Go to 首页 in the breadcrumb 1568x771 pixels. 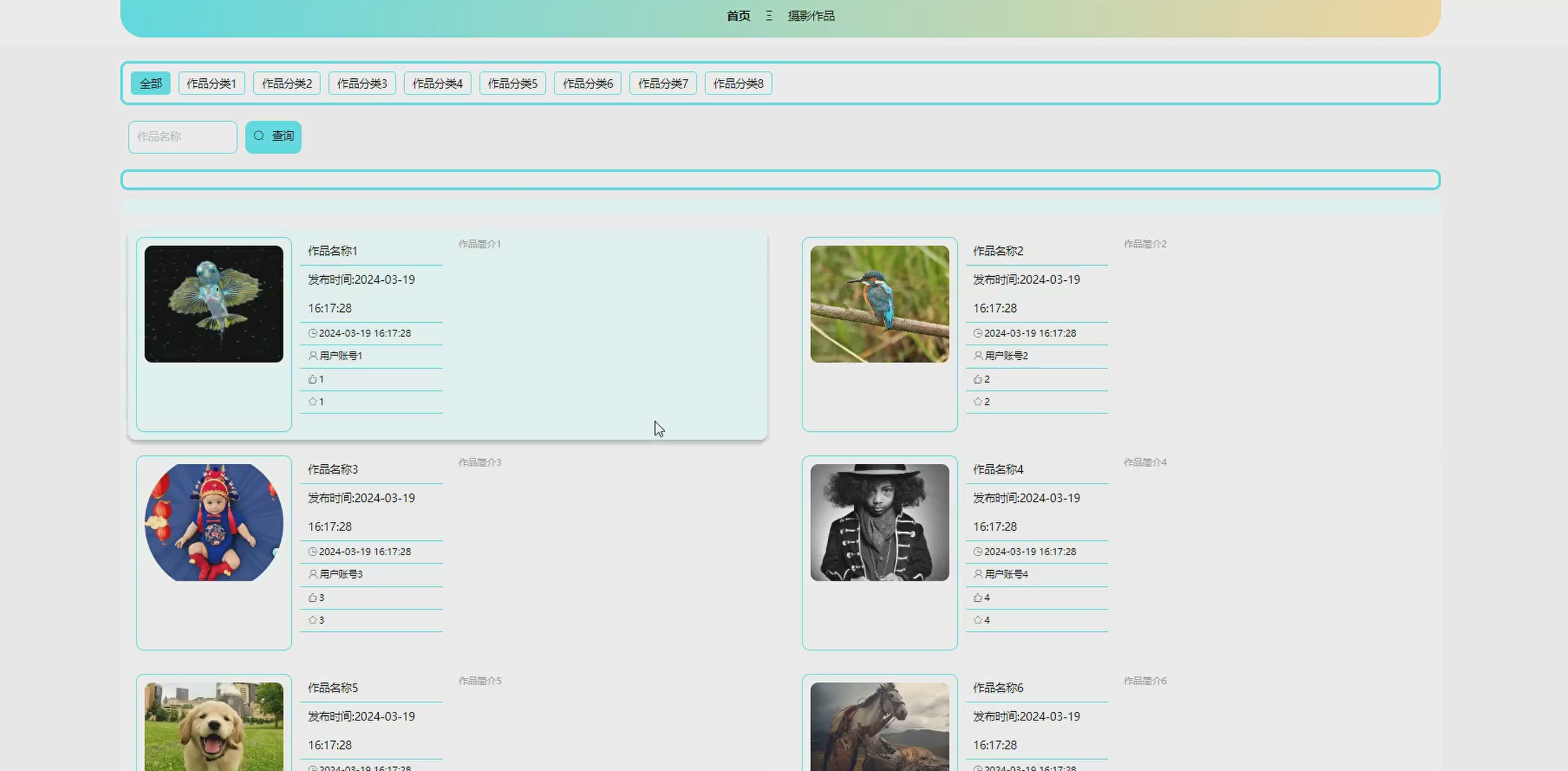pos(739,16)
